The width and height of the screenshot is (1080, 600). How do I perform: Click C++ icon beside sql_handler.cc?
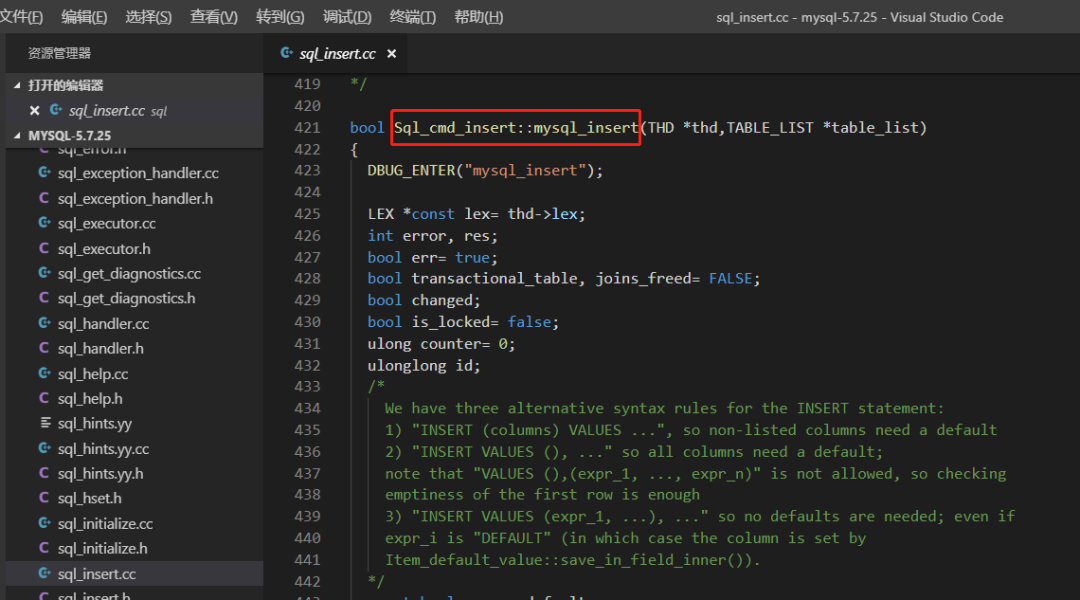[45, 322]
